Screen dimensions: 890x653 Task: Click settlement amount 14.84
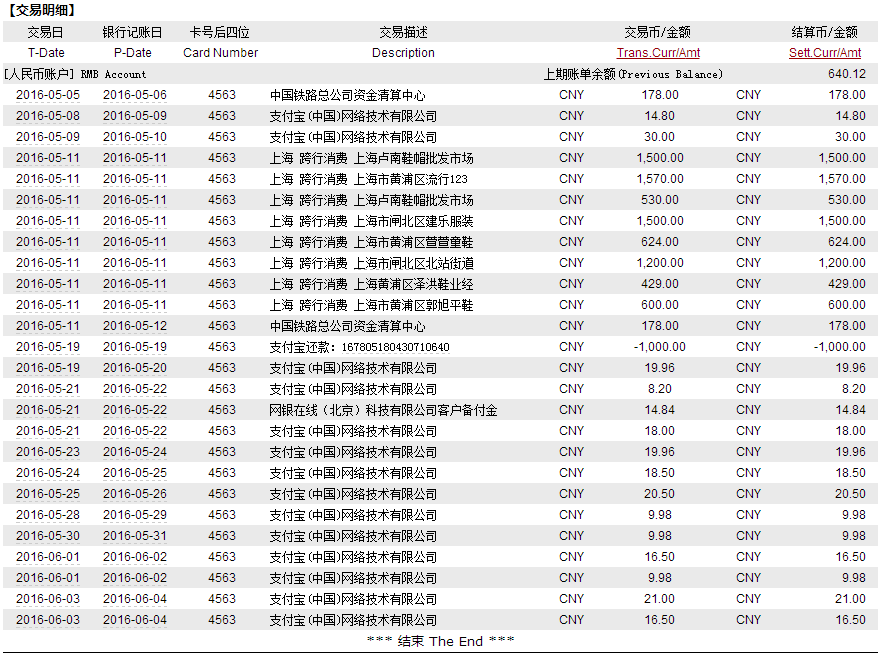point(851,410)
